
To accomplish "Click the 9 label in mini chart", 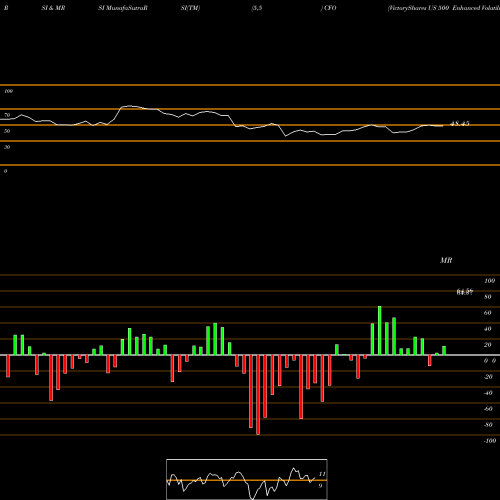I will click(320, 486).
